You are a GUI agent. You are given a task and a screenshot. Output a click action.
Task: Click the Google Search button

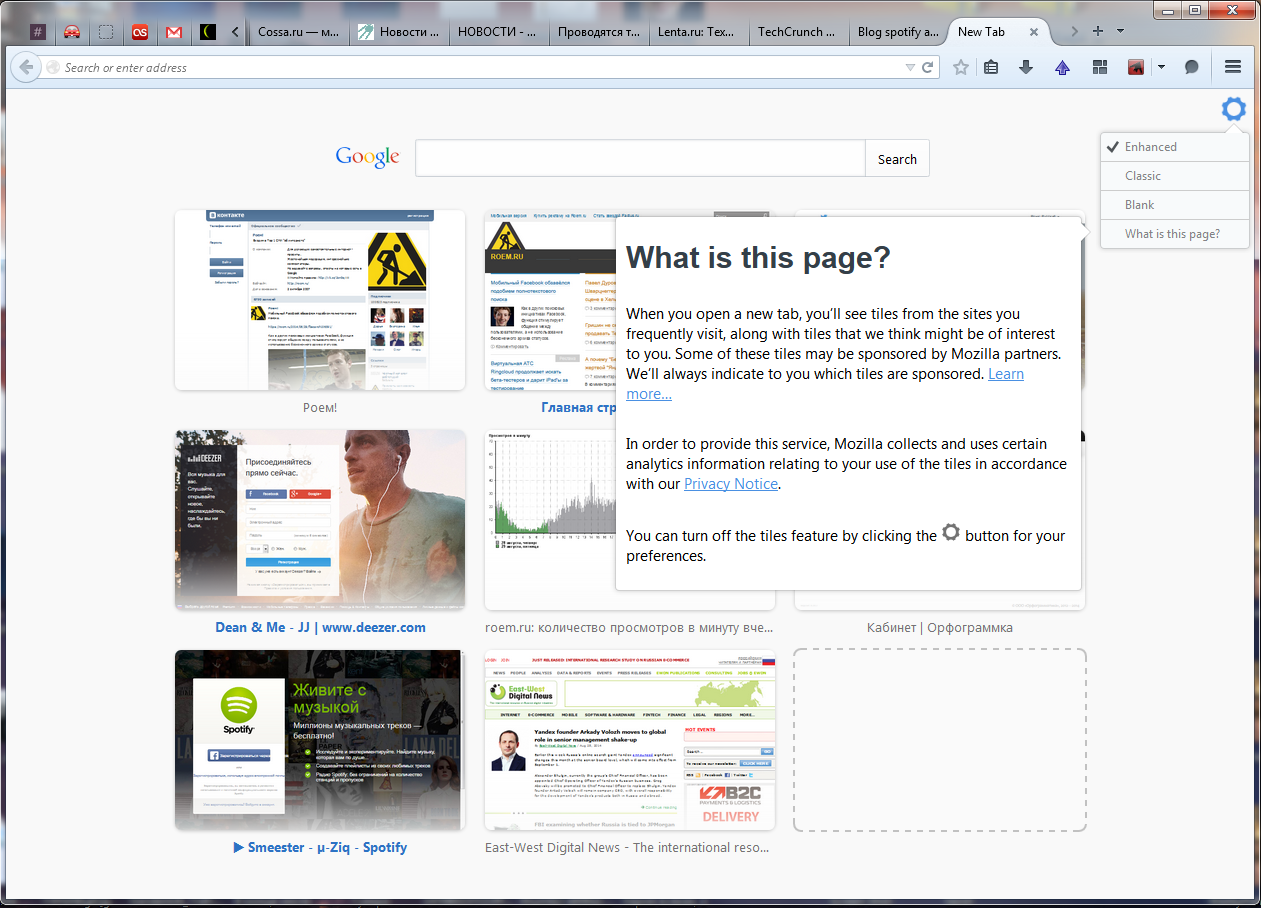(897, 159)
